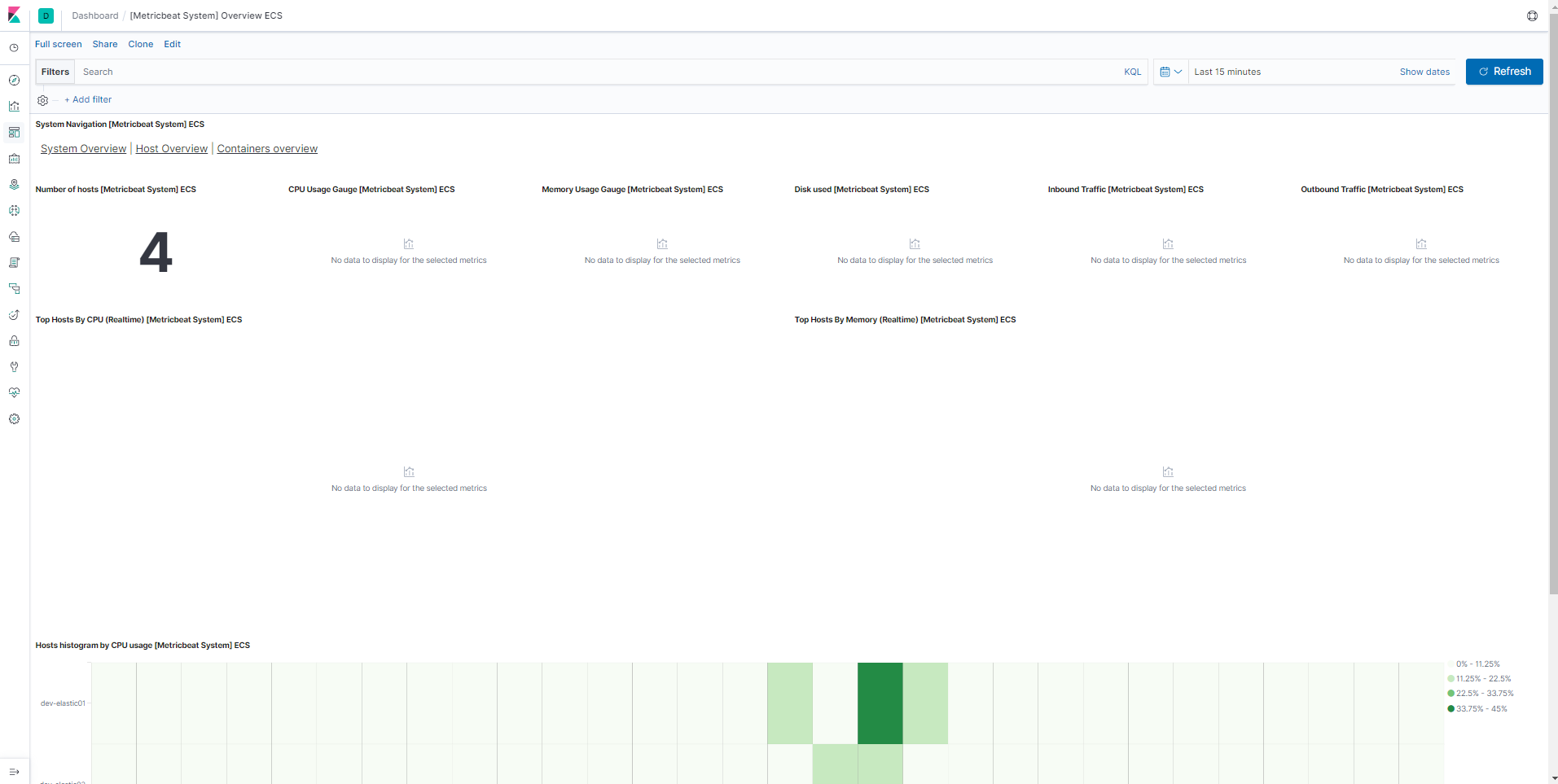This screenshot has height=784, width=1558.
Task: Open Dev Tools from the wrench icon
Action: tap(14, 367)
